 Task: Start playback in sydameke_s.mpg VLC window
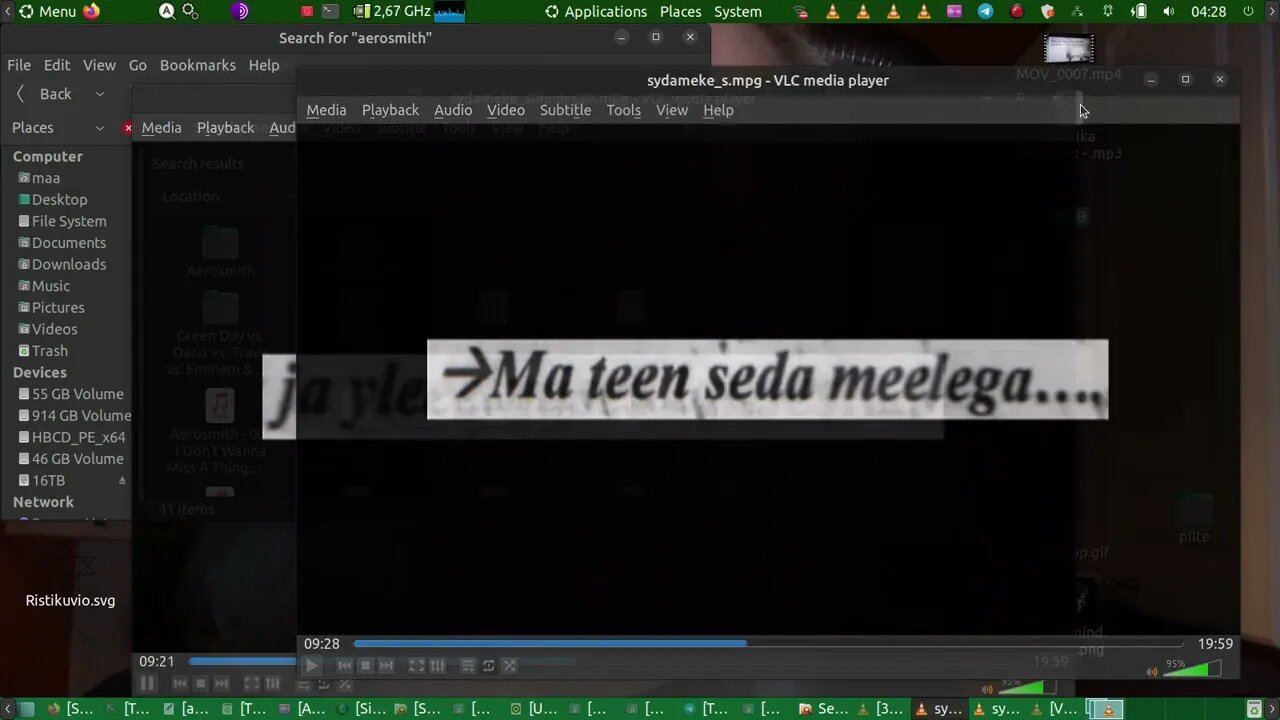(x=311, y=666)
